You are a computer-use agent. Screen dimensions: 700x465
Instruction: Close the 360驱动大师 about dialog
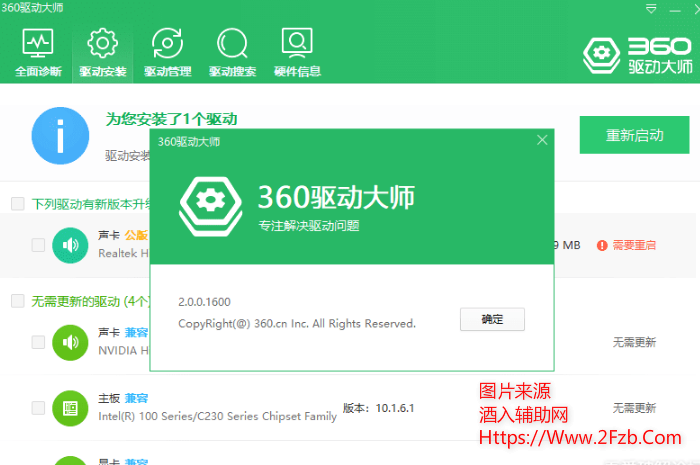click(x=542, y=140)
